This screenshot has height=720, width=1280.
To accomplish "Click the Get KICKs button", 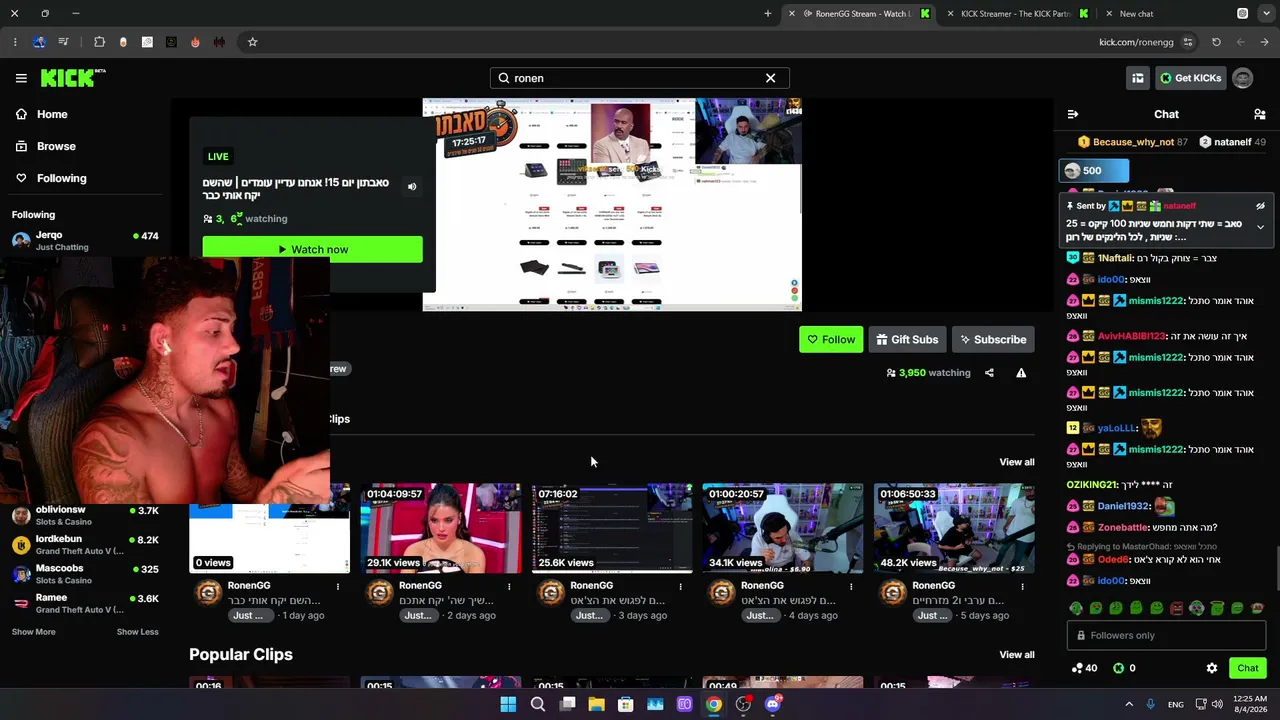I will point(1190,78).
